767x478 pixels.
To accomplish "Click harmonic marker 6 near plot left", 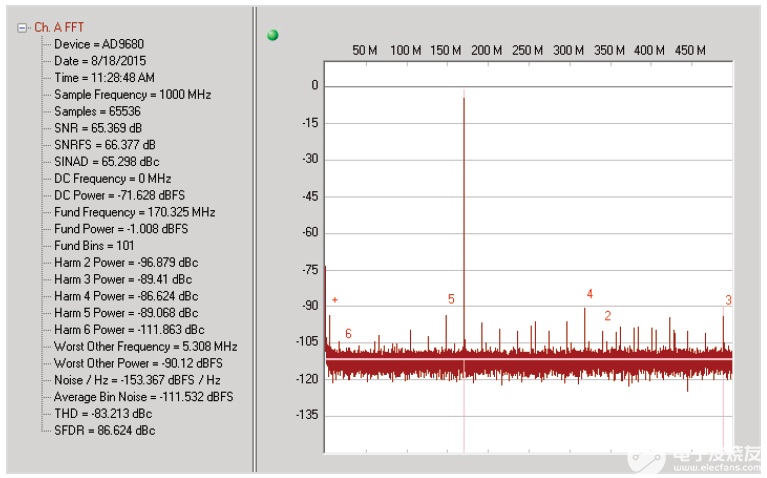I will [x=348, y=333].
